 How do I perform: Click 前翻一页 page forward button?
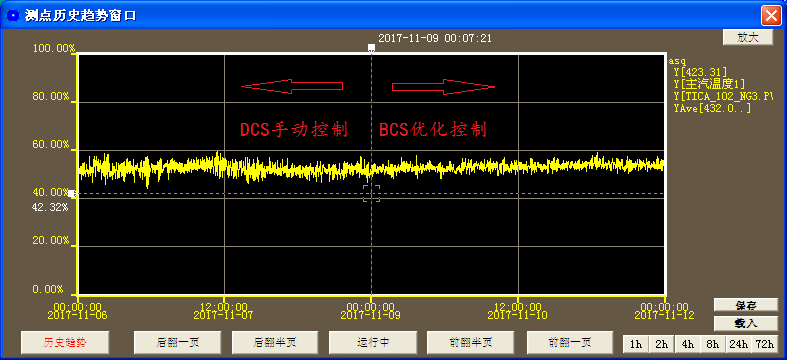(x=570, y=343)
